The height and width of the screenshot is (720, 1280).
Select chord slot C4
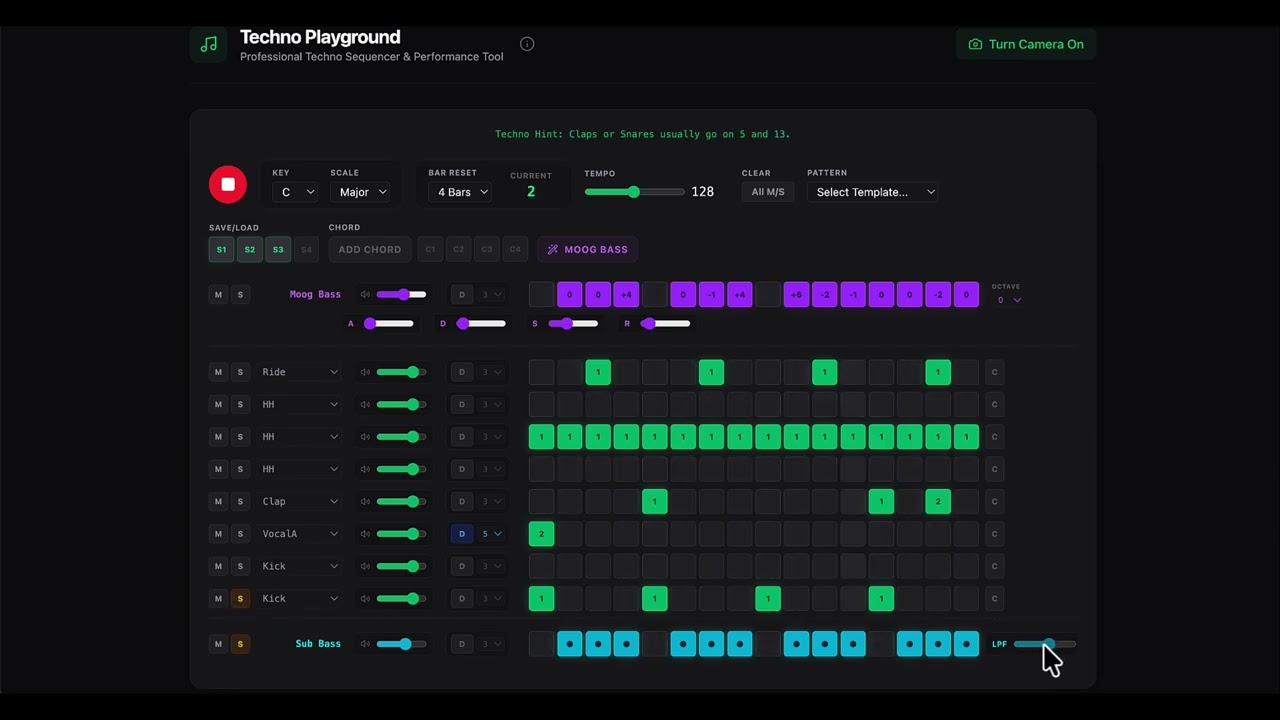coord(515,249)
